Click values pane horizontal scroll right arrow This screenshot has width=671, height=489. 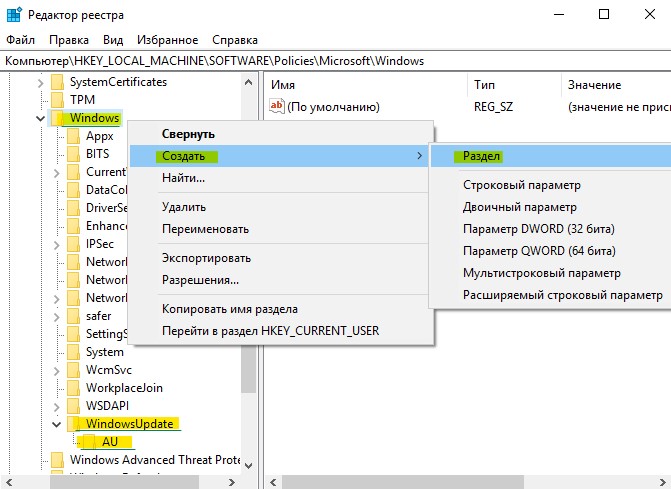coord(662,482)
